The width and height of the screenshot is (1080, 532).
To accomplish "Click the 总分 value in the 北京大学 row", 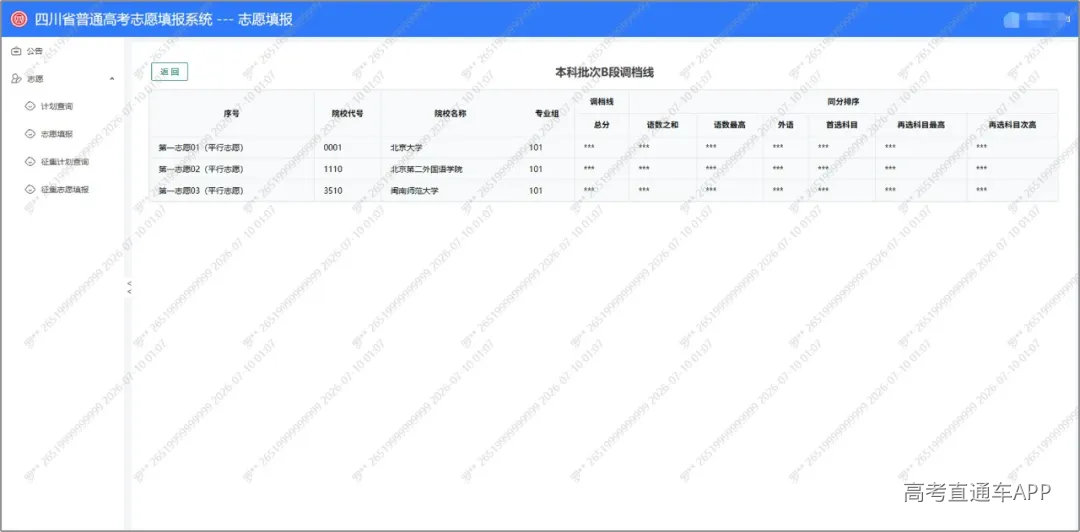I will click(589, 147).
